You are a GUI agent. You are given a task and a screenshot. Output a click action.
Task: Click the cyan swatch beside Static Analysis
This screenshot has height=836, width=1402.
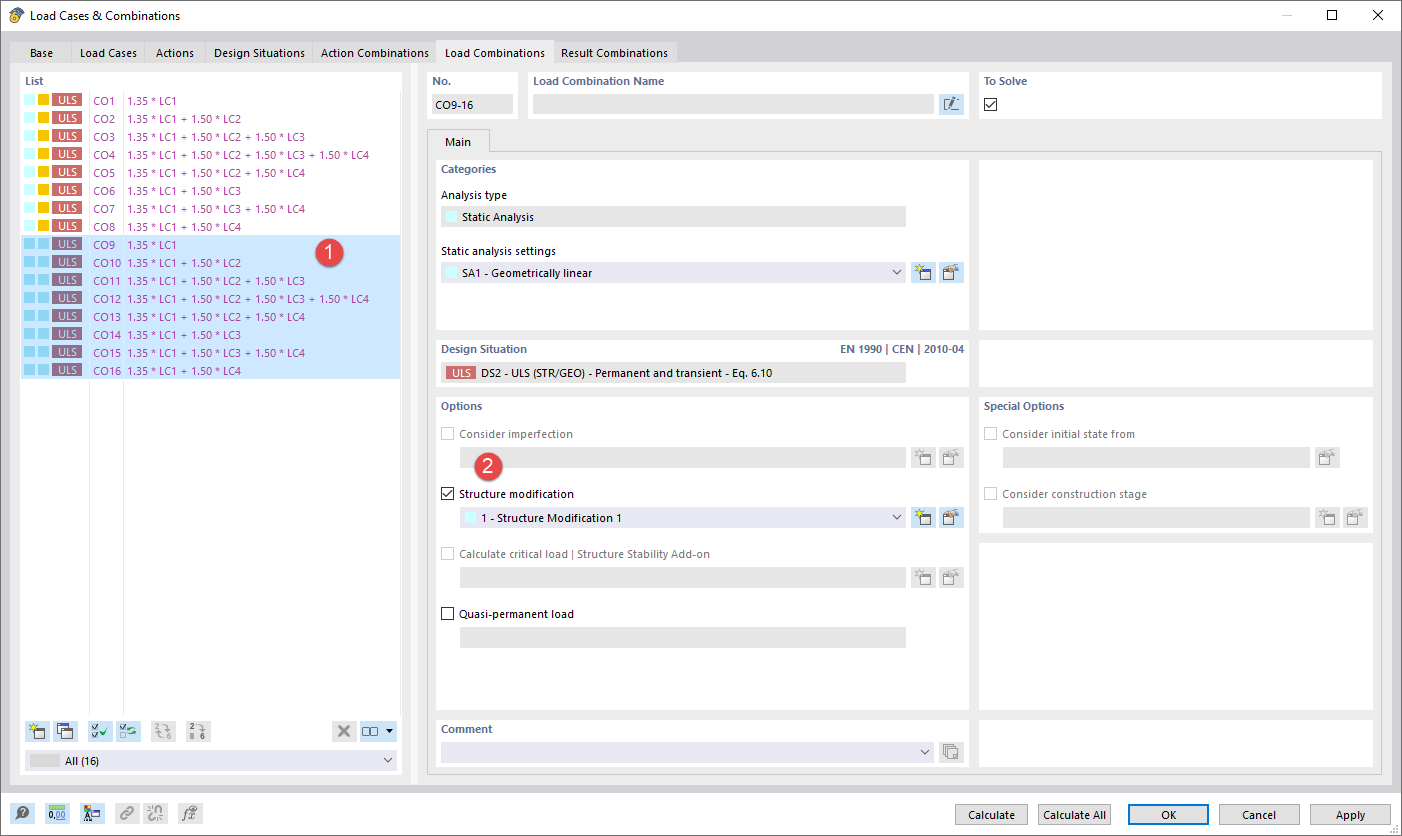click(452, 217)
